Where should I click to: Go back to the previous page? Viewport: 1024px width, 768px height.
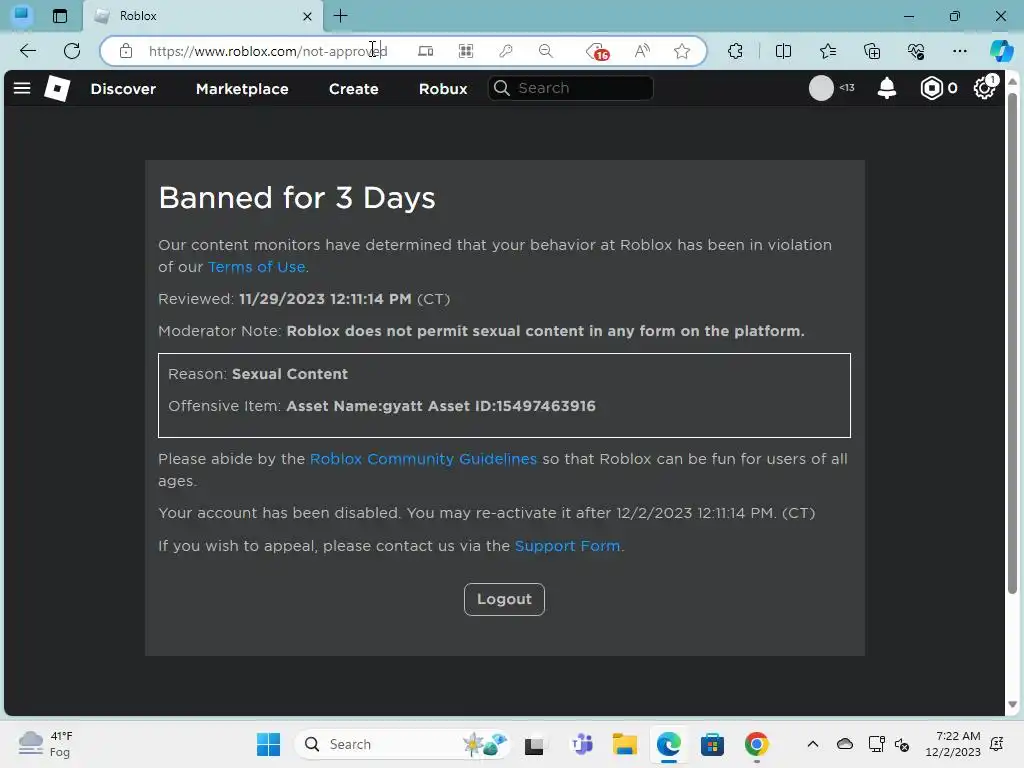click(x=28, y=51)
